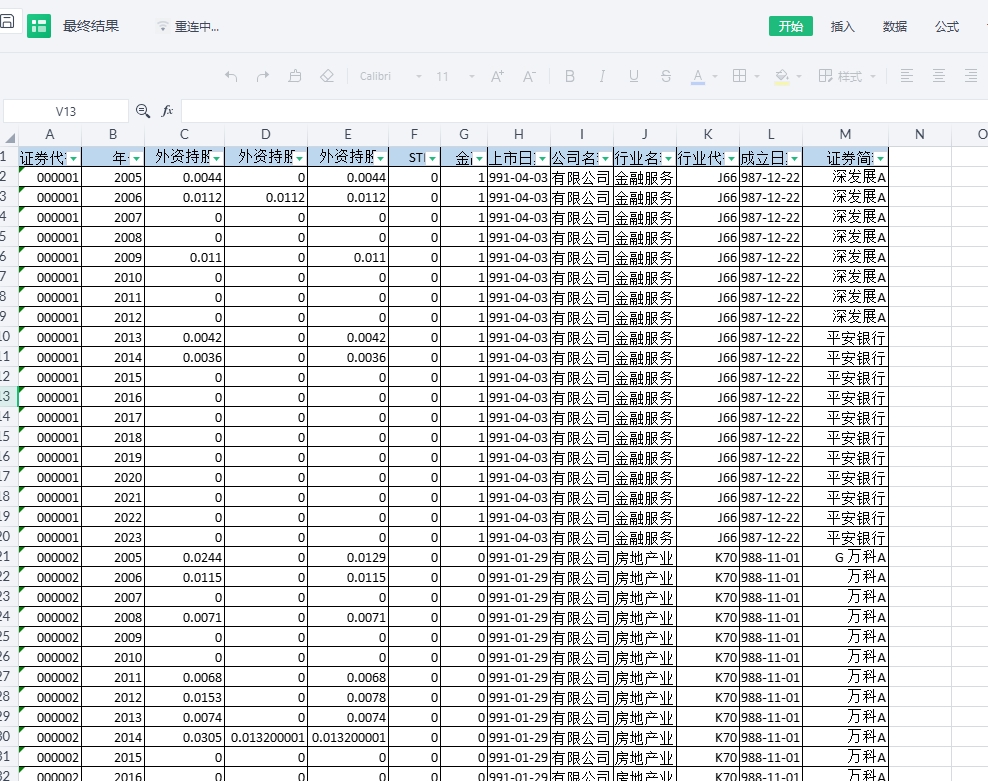This screenshot has height=781, width=988.
Task: Toggle underline formatting
Action: pos(634,76)
